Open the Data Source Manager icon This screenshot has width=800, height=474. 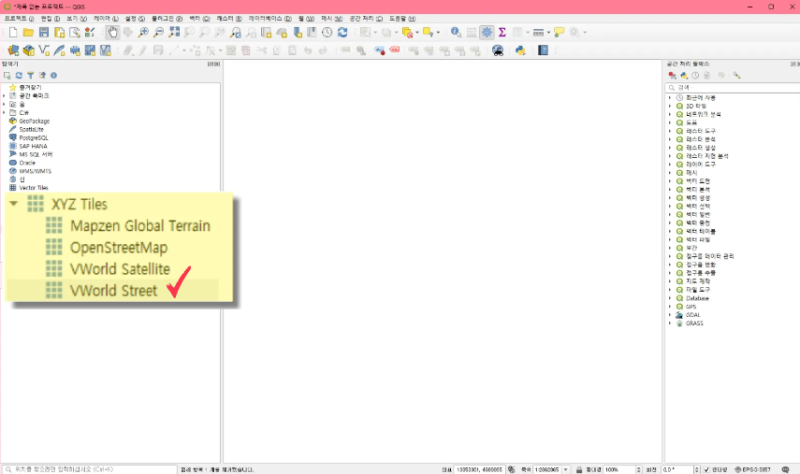pos(13,51)
